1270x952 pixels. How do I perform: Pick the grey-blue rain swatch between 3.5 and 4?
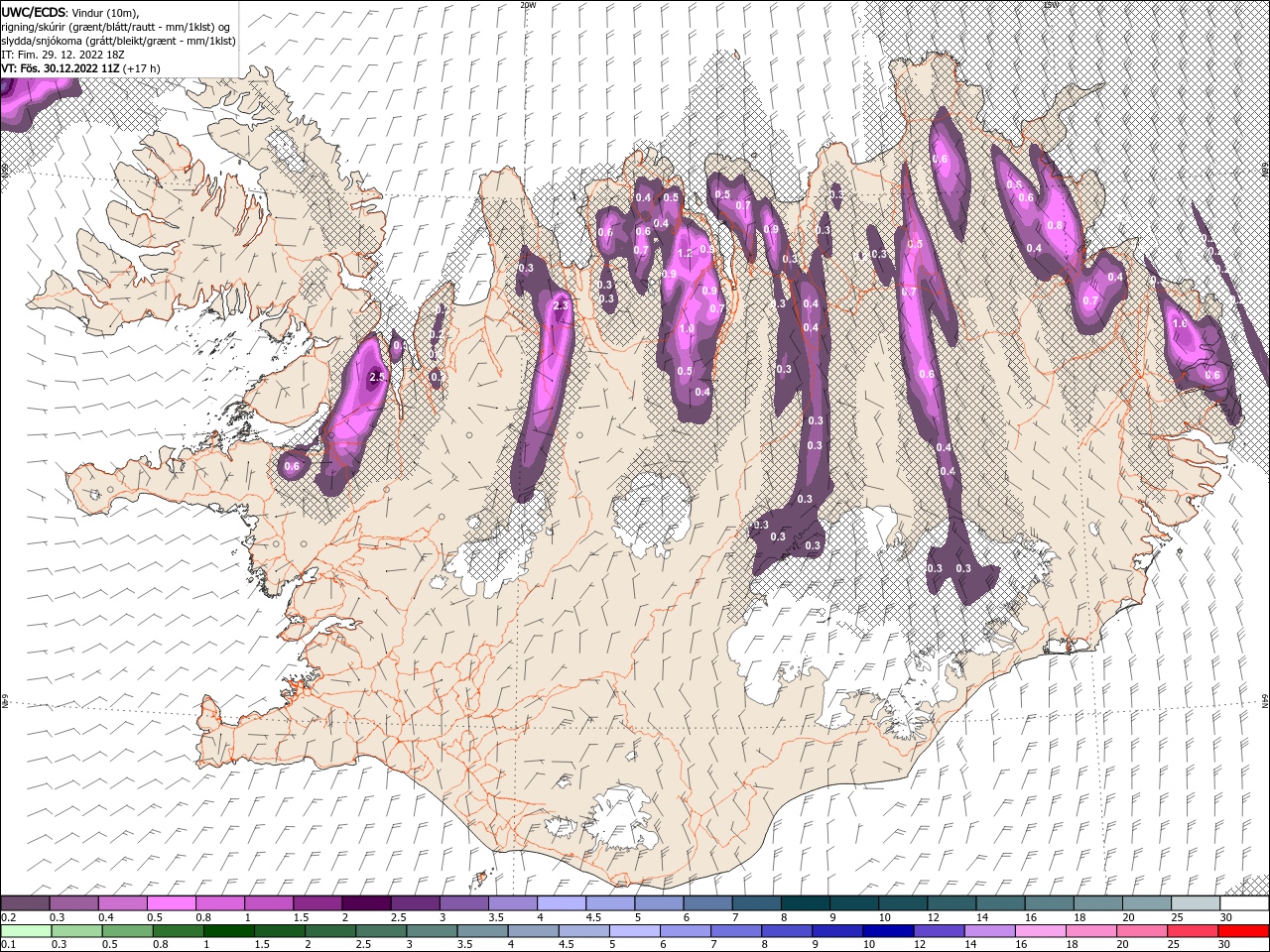click(483, 930)
